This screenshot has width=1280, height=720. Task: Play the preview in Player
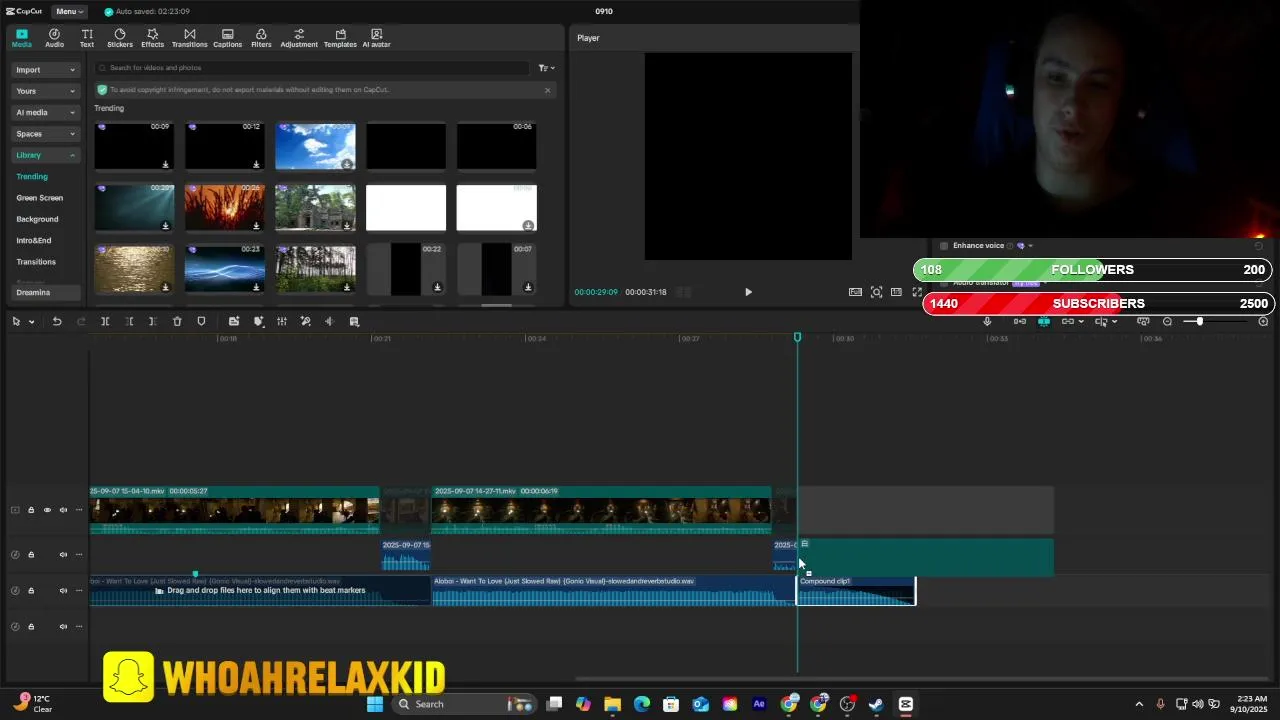coord(748,292)
